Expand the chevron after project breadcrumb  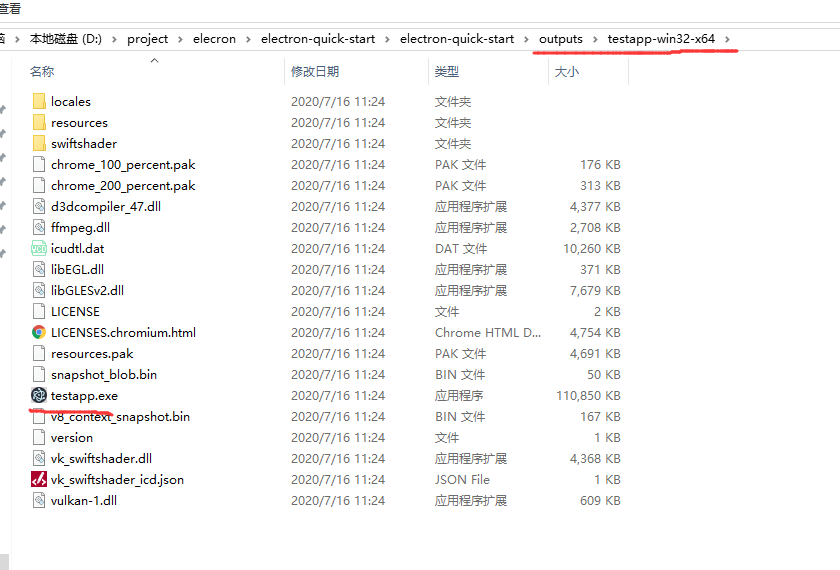click(180, 39)
